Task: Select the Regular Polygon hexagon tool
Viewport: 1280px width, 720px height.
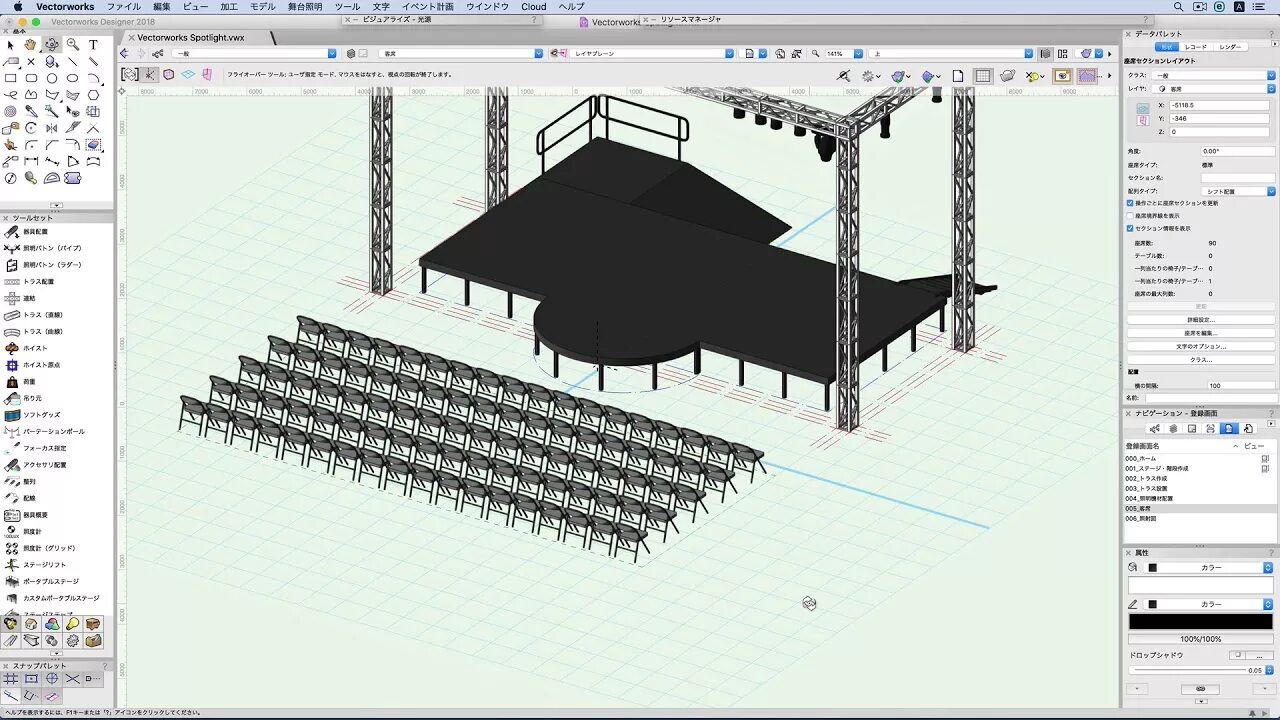Action: tap(94, 95)
